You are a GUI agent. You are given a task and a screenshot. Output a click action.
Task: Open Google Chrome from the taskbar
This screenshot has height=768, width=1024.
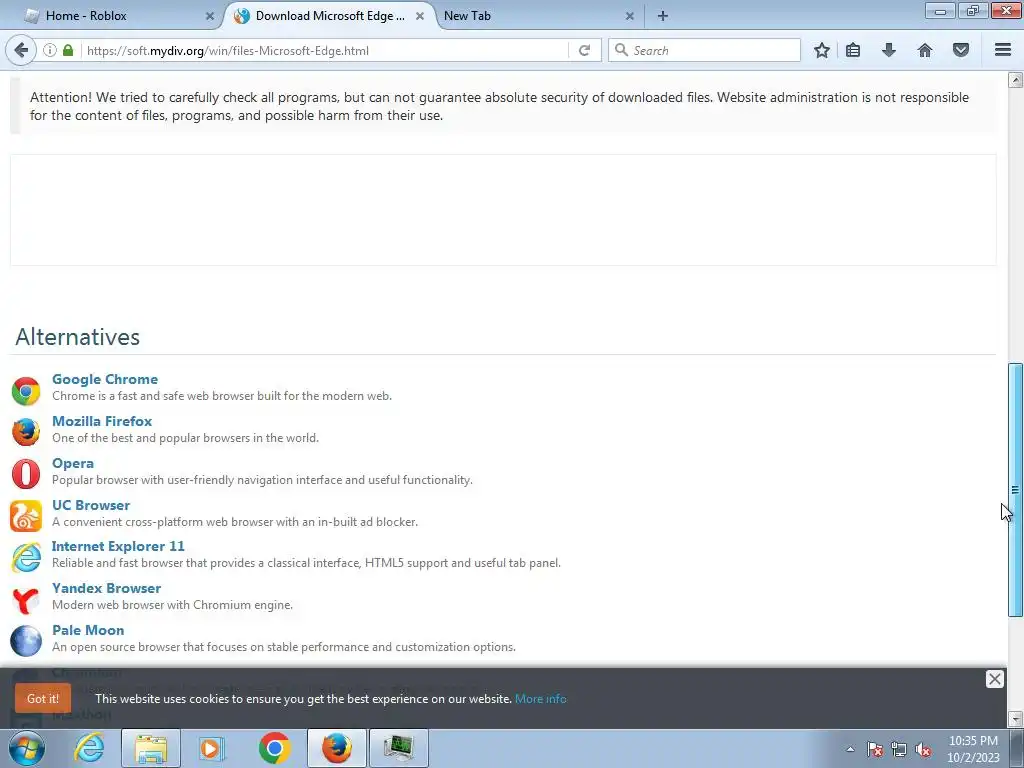tap(274, 748)
